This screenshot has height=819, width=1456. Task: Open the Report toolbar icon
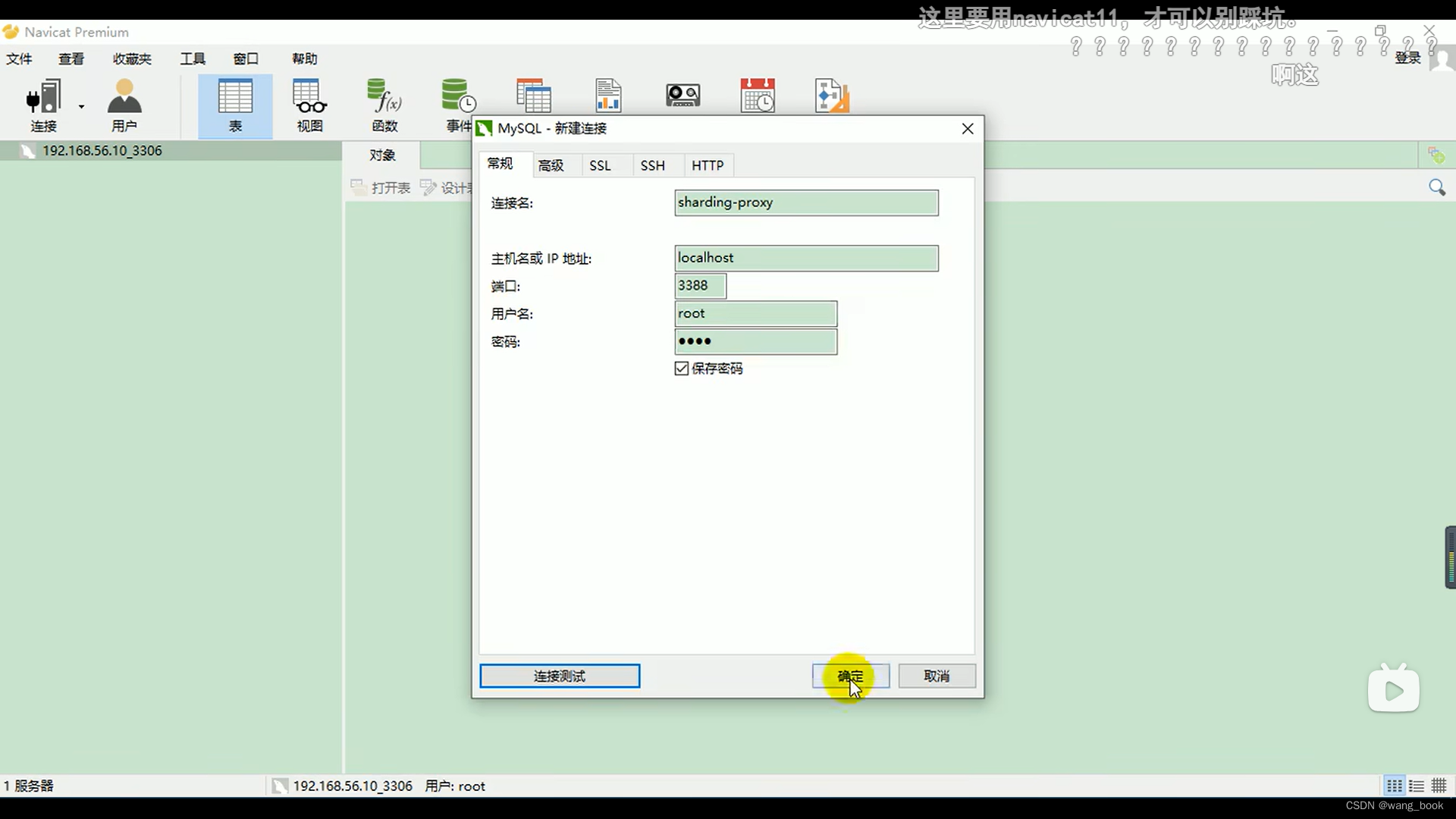608,96
